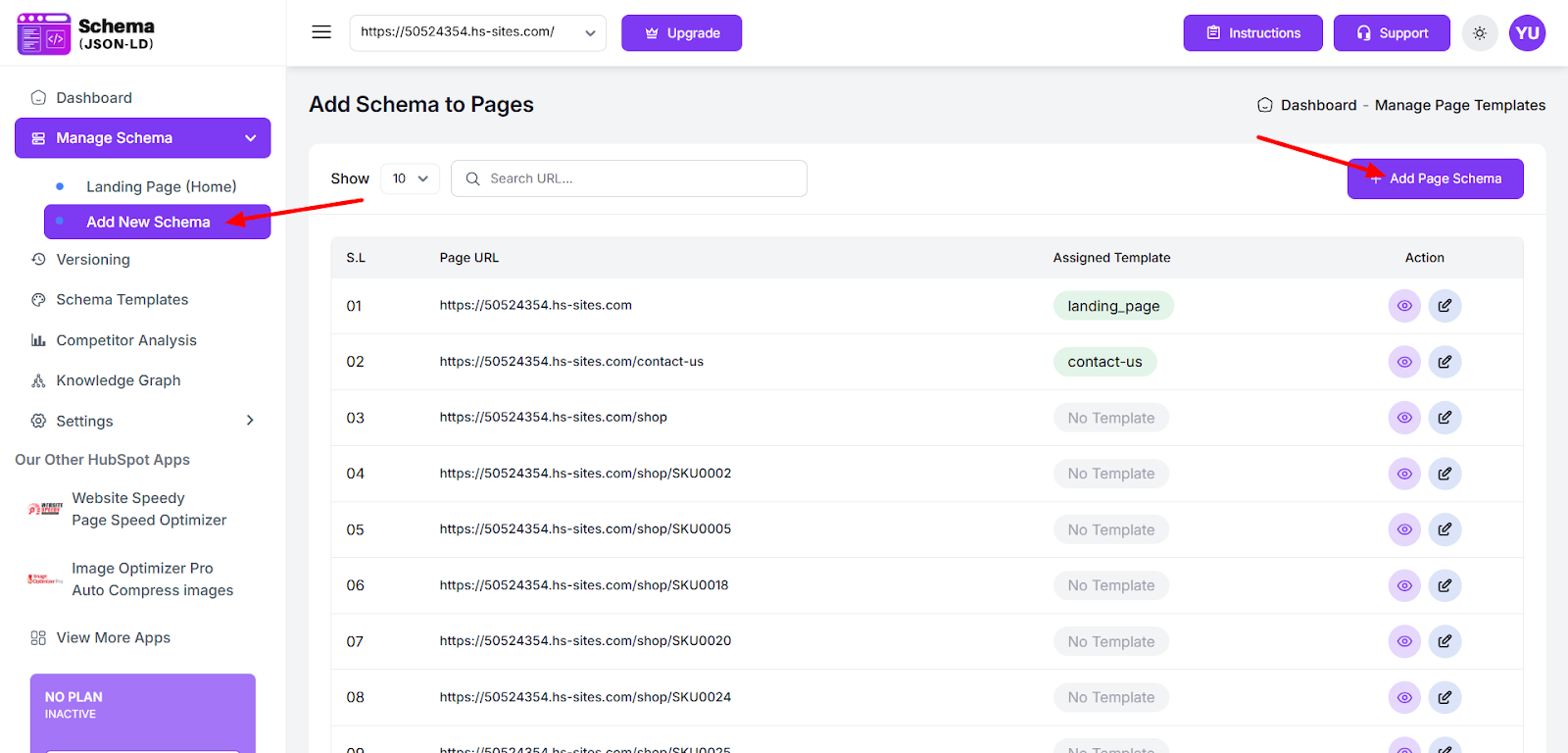Click the hamburger menu icon
Screen dimensions: 1568x753
[321, 32]
